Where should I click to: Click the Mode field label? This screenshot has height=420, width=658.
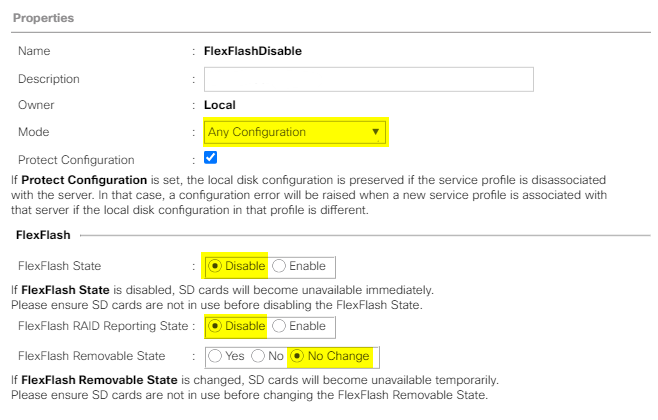pos(34,132)
